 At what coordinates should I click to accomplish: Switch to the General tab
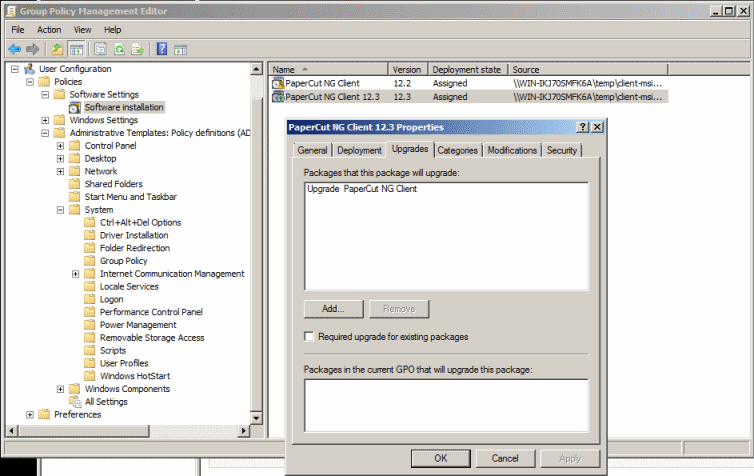click(312, 150)
